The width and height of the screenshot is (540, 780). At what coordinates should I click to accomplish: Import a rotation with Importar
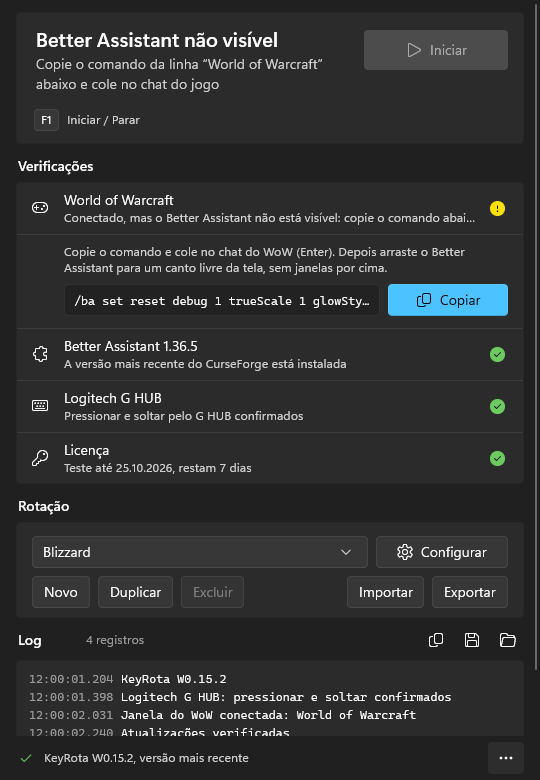(385, 592)
